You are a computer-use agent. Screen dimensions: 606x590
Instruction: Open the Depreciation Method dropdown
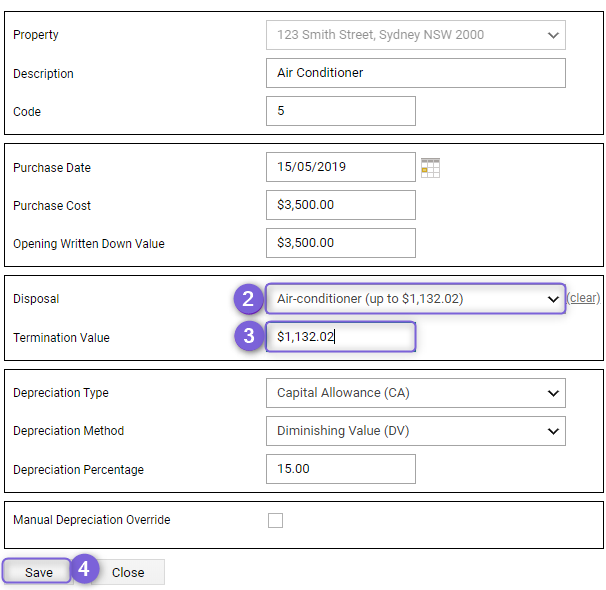coord(415,431)
